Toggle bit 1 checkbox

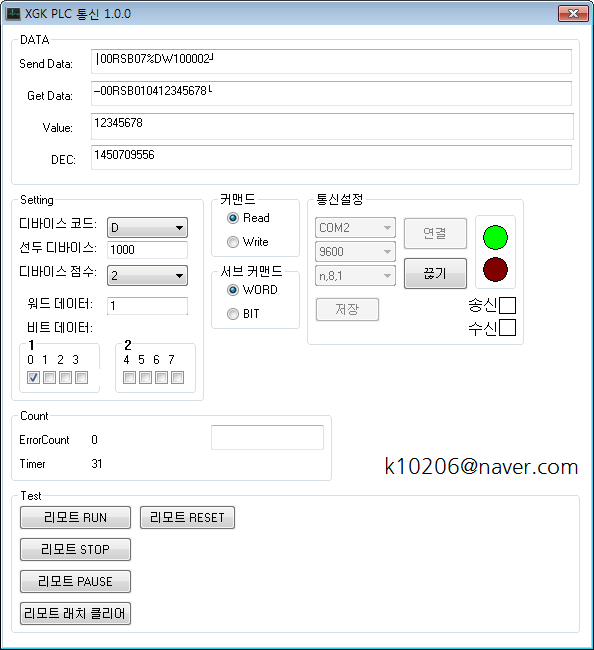[49, 378]
